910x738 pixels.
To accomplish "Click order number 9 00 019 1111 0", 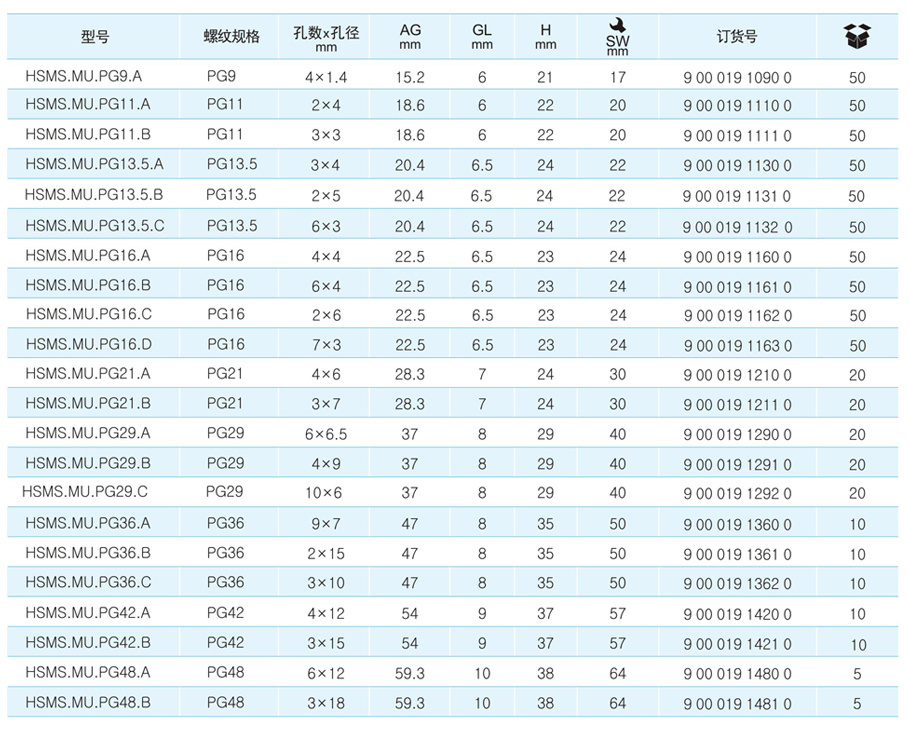I will click(x=737, y=136).
